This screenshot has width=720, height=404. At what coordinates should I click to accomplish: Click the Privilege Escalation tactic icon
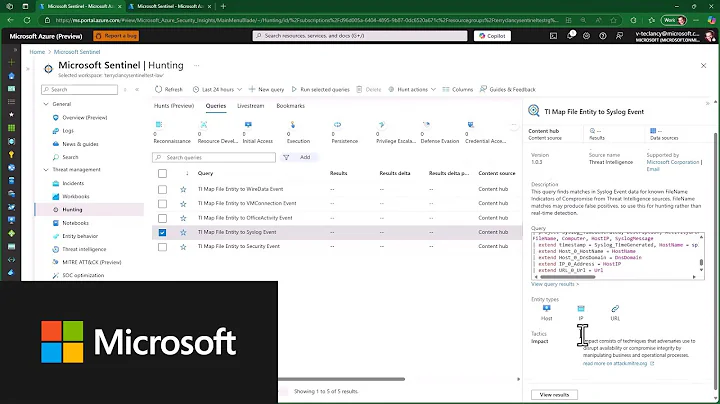[382, 125]
